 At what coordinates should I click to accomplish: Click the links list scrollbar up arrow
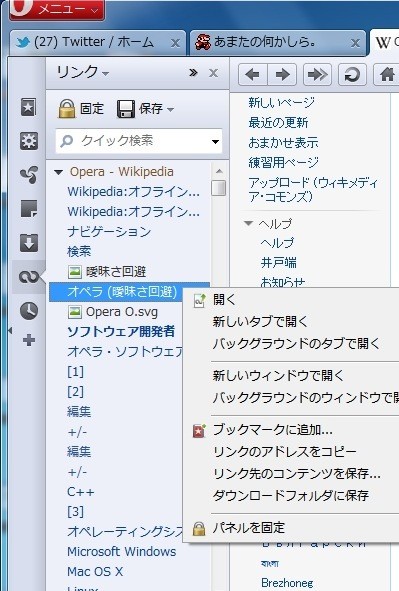(x=219, y=171)
